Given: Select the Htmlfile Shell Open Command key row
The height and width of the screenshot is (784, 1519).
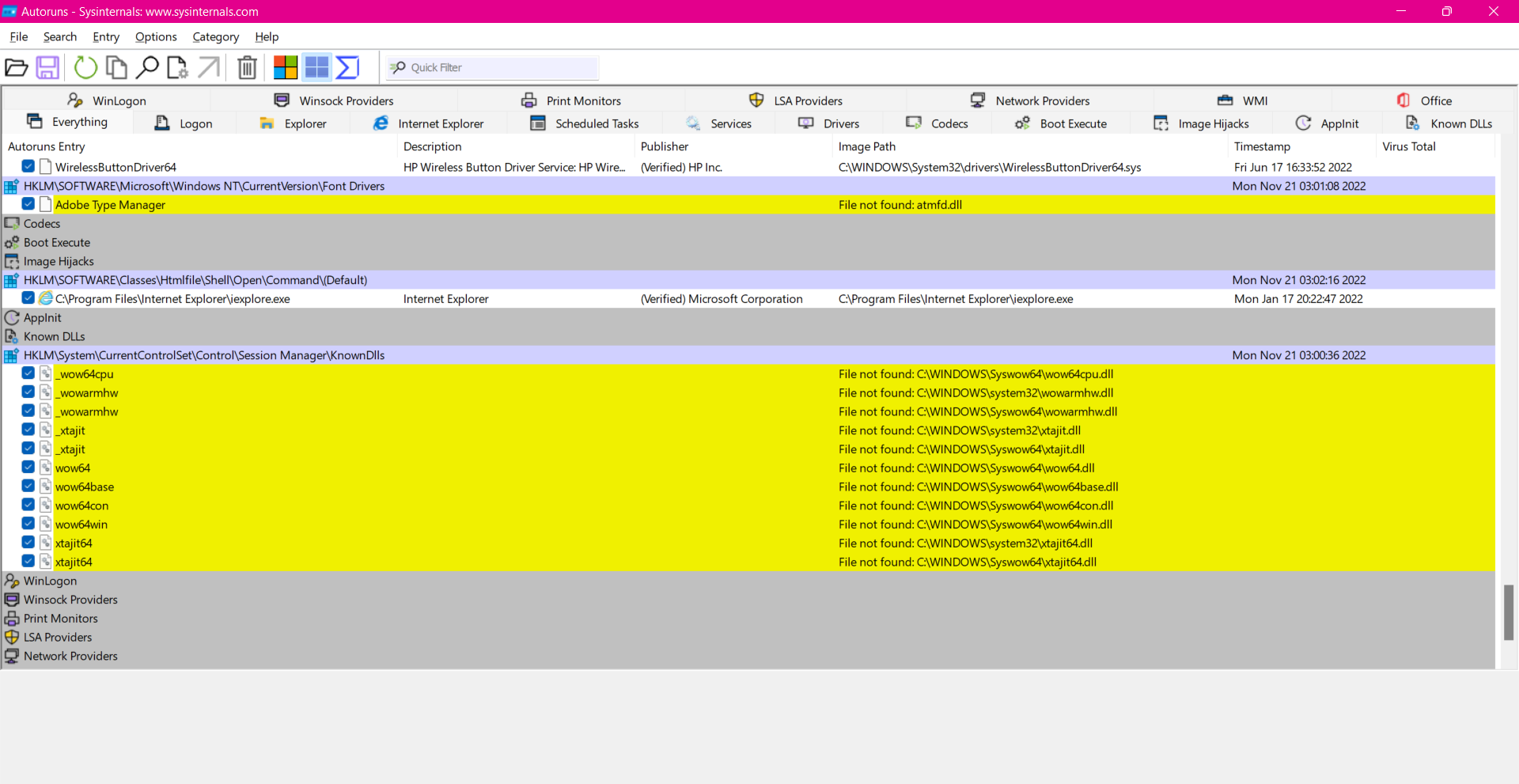Looking at the screenshot, I should click(x=748, y=280).
